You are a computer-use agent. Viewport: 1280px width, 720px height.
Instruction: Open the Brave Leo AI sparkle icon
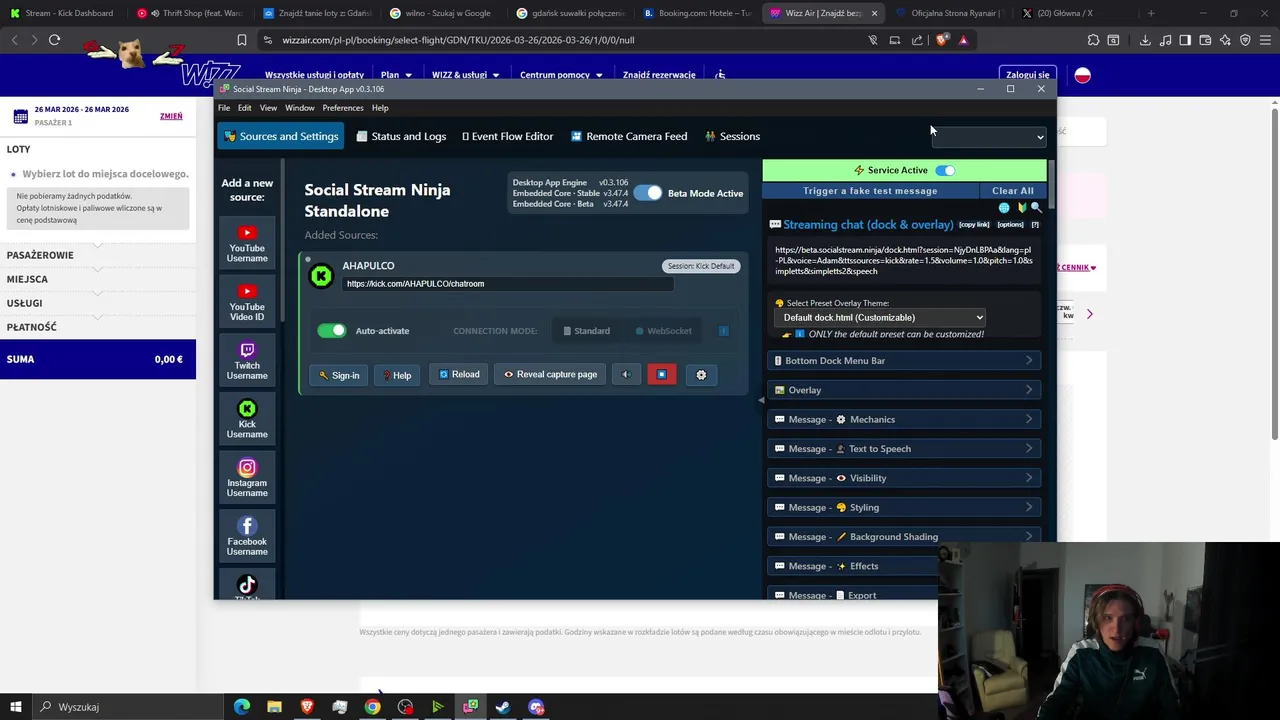(1225, 40)
